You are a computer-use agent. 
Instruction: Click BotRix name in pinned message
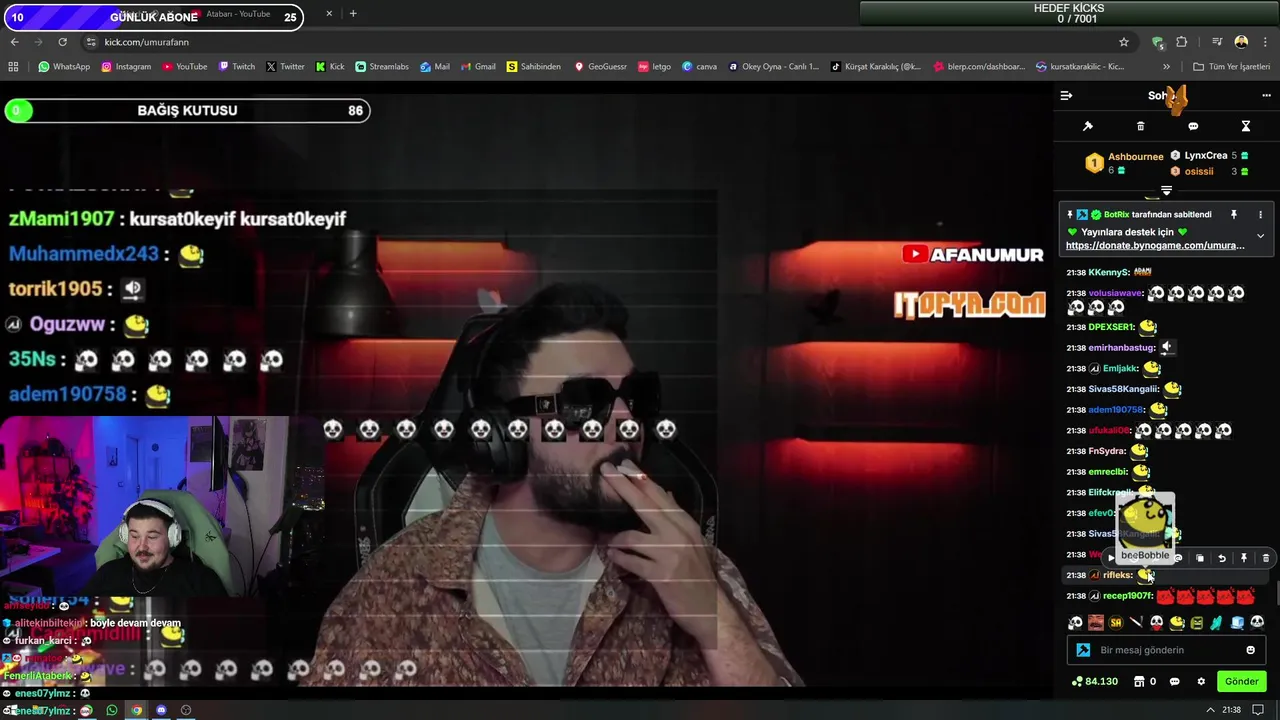[x=1116, y=215]
